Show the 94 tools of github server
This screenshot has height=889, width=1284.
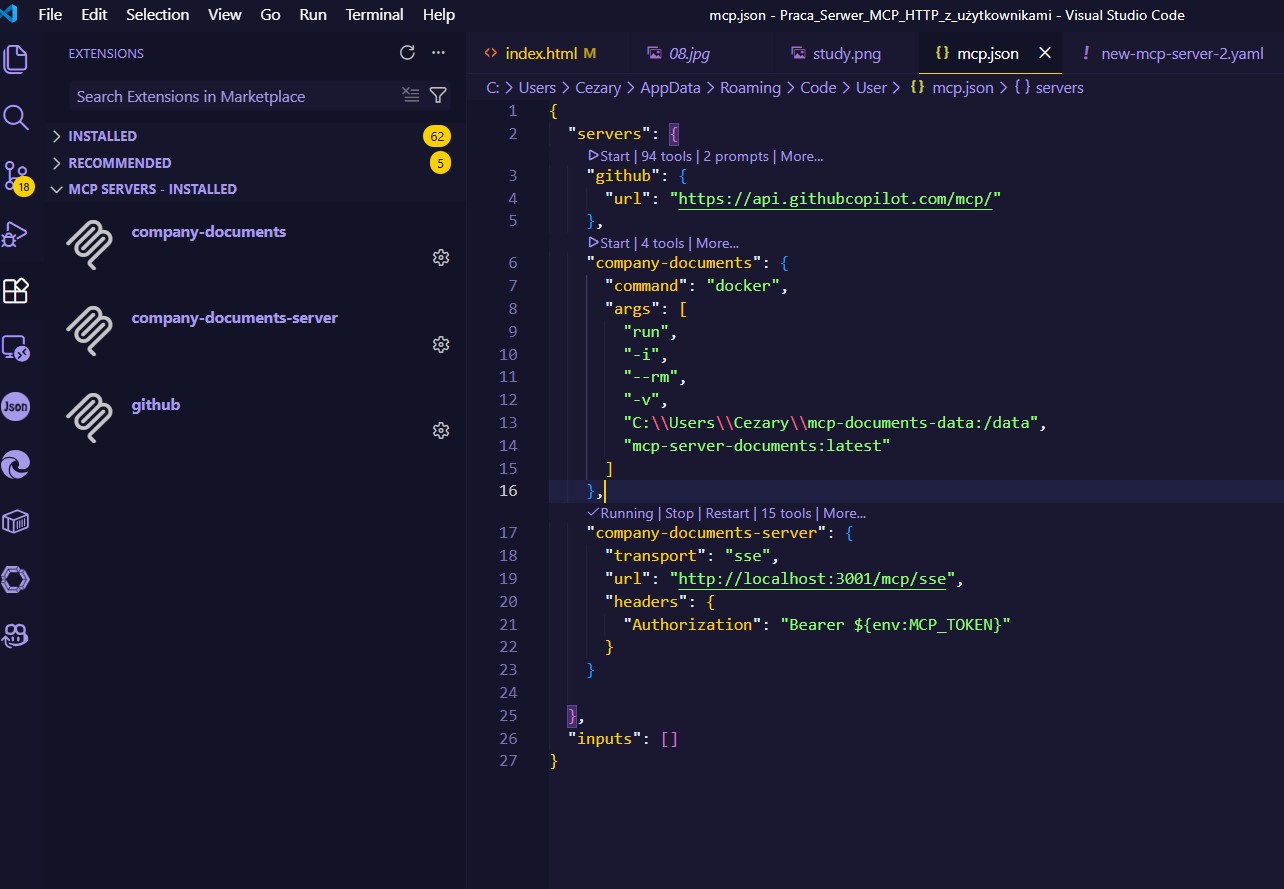[x=667, y=156]
